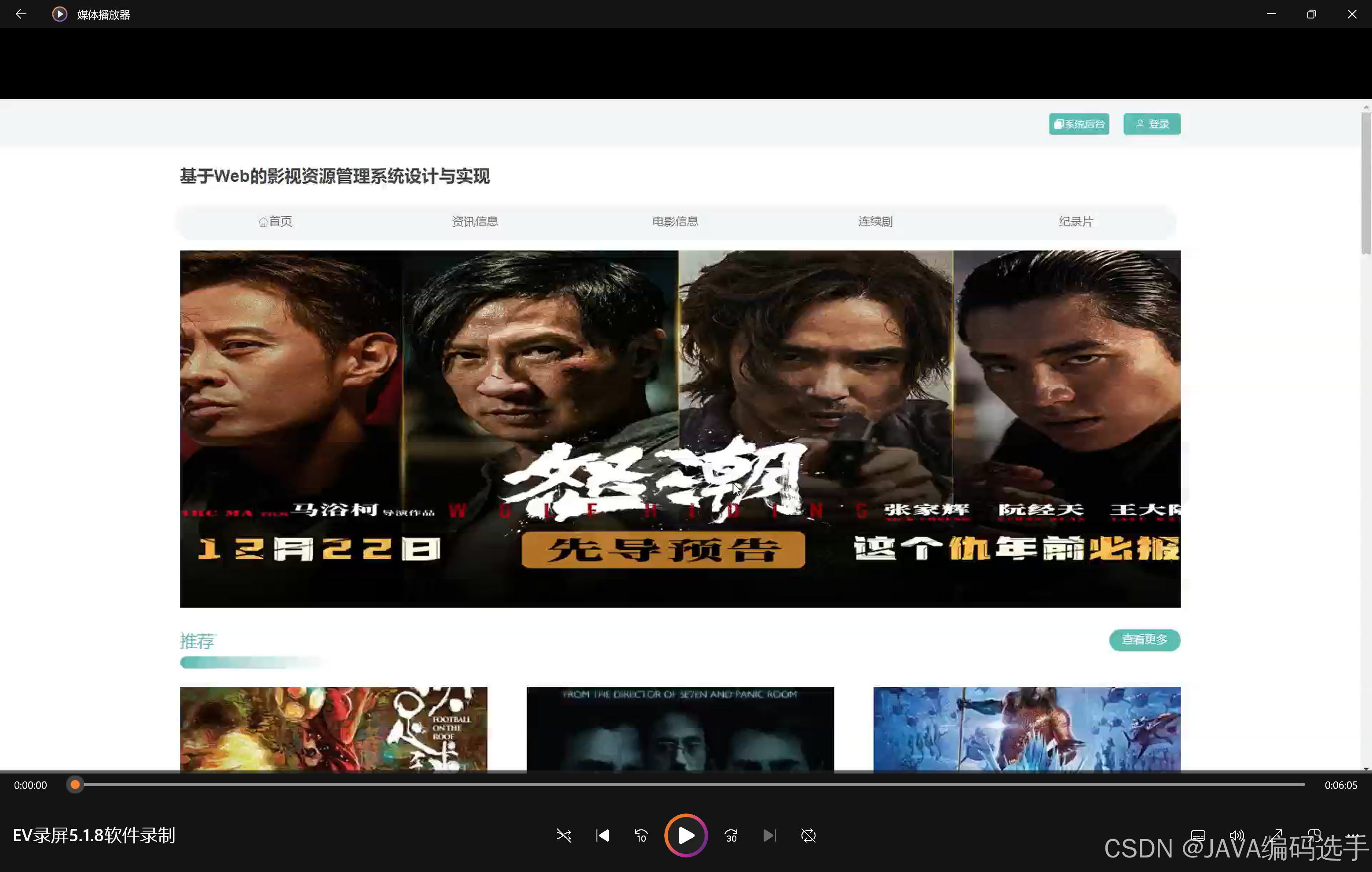Switch to the 电影信息 tab

click(675, 222)
